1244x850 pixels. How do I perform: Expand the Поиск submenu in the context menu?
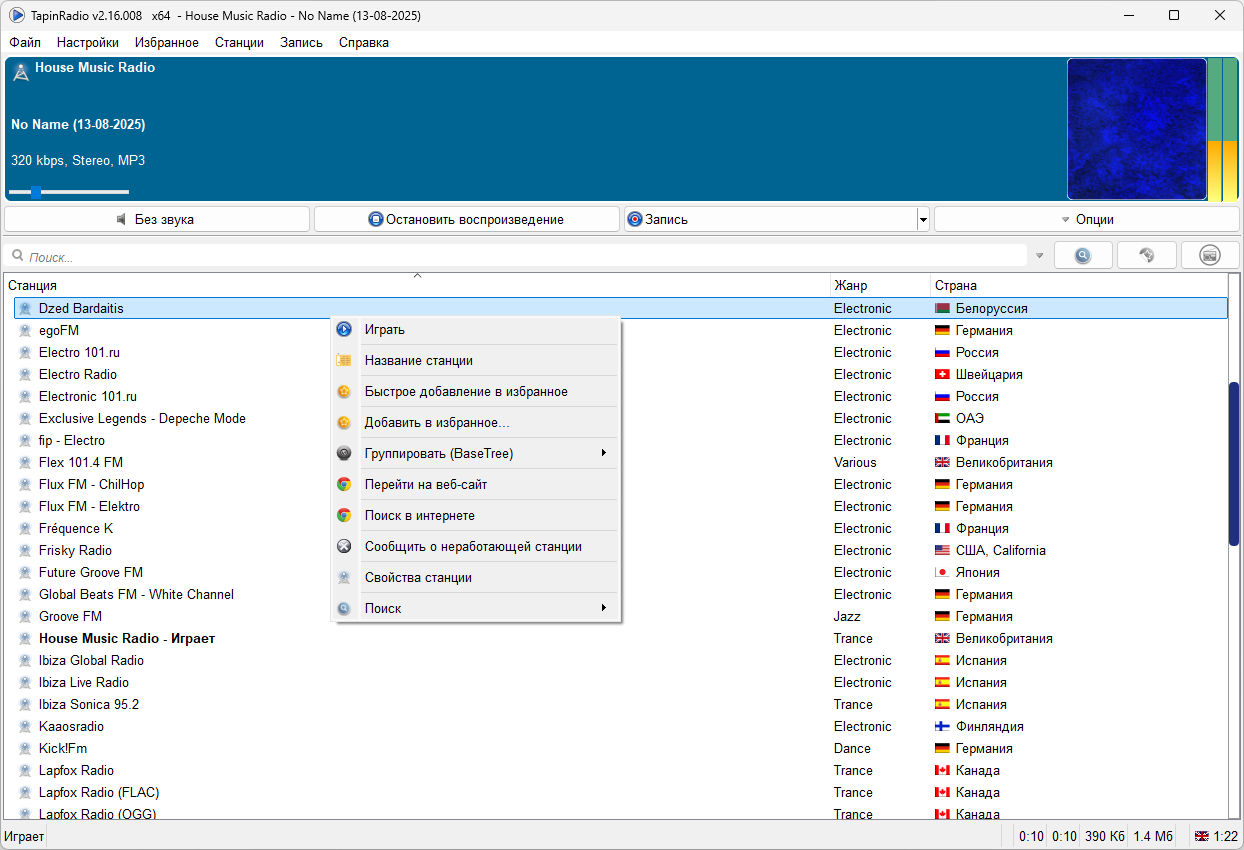pos(604,608)
